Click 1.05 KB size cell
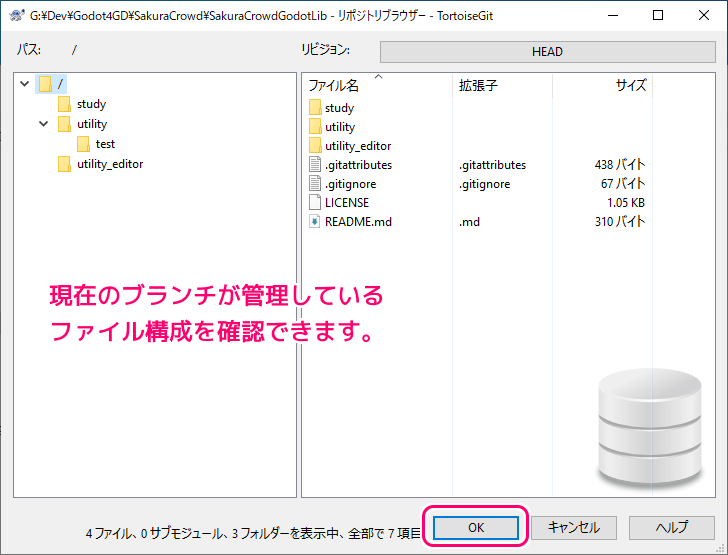The image size is (728, 555). (626, 203)
